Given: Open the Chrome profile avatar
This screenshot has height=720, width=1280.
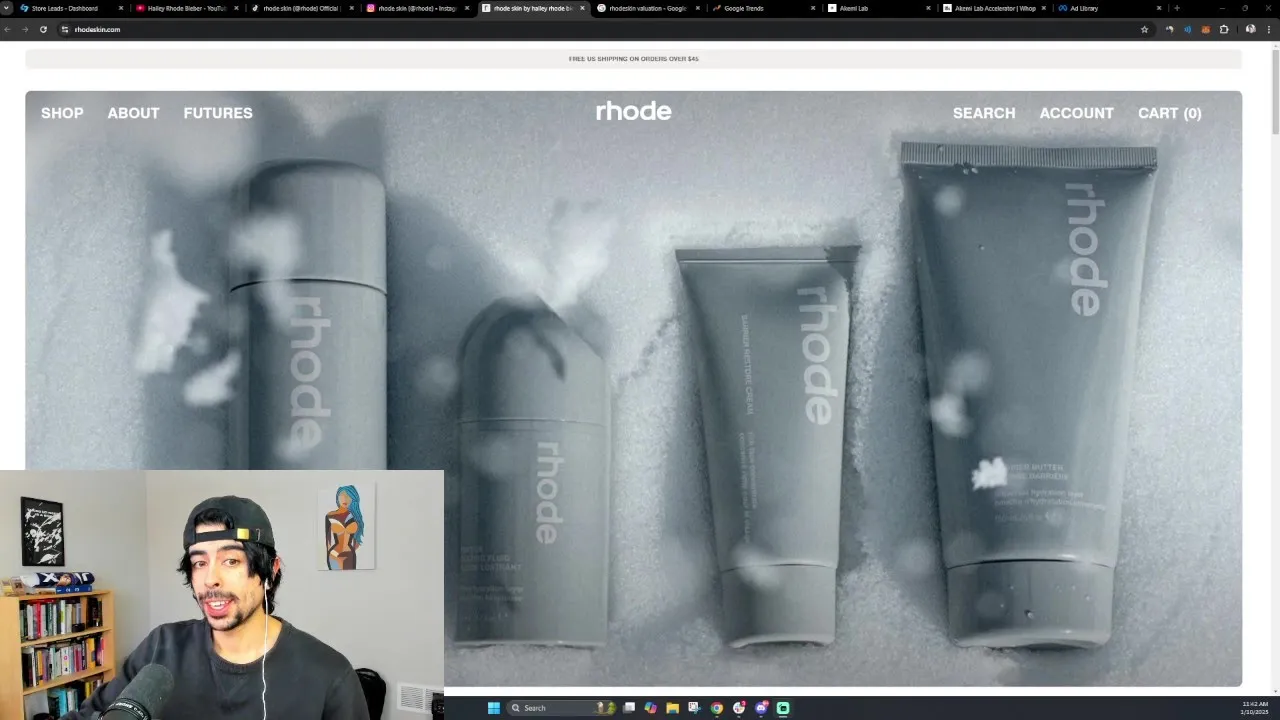Looking at the screenshot, I should 1250,29.
